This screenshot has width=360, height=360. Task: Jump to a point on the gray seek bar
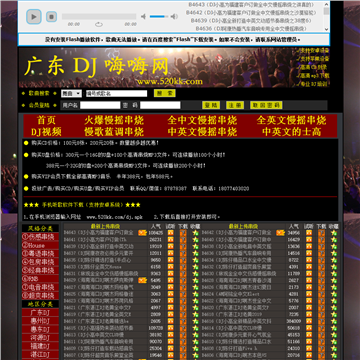click(x=99, y=16)
